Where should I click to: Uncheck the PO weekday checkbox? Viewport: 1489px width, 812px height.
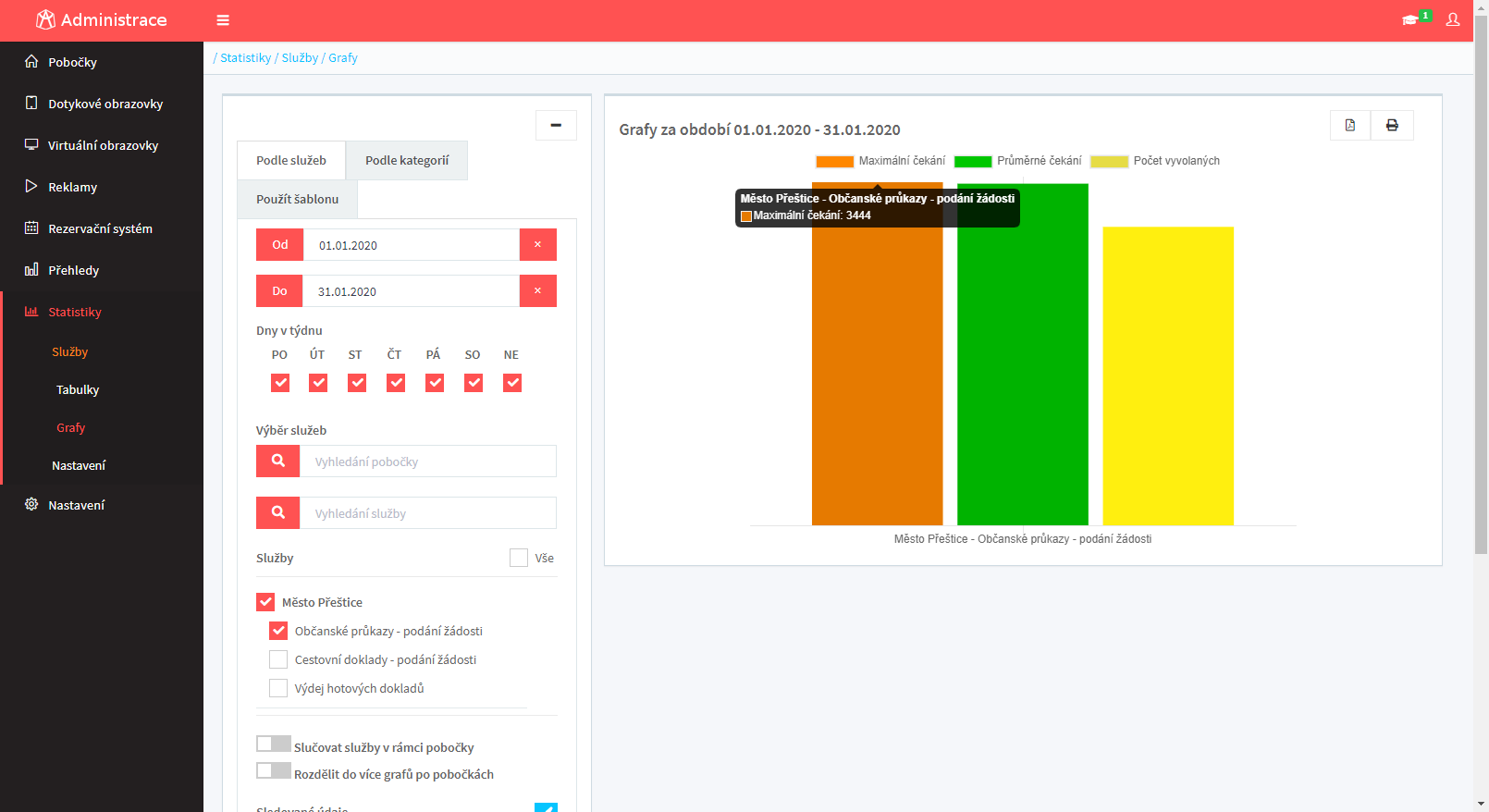(280, 383)
